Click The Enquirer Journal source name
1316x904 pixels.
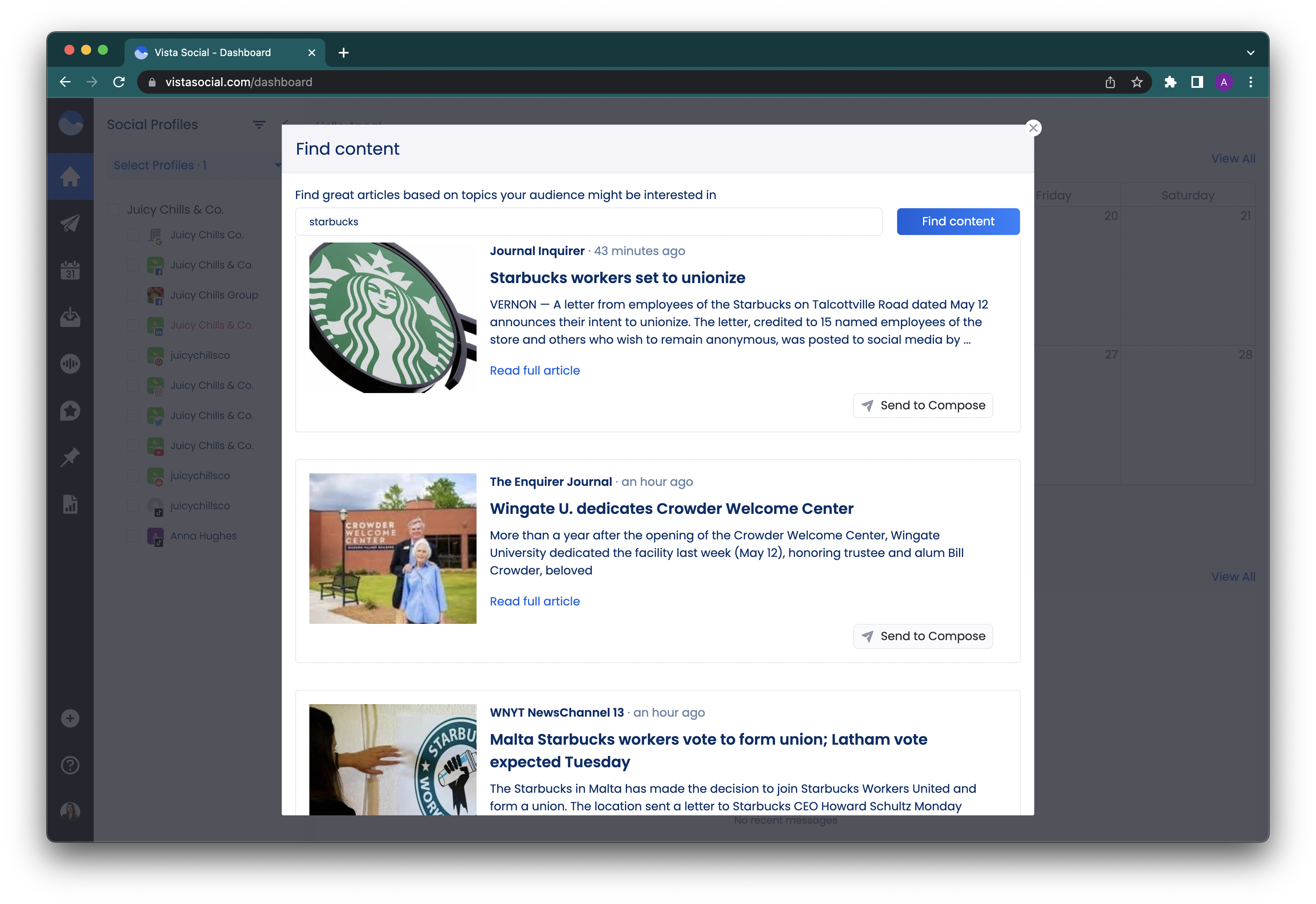[x=551, y=481]
